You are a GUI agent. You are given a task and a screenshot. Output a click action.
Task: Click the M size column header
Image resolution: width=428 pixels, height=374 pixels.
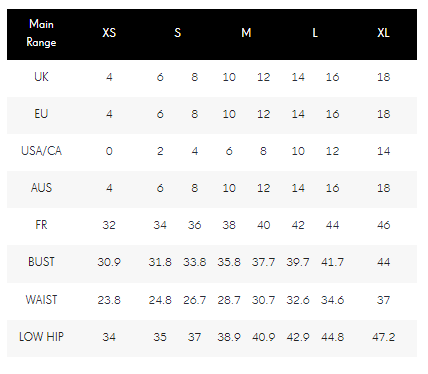[246, 33]
